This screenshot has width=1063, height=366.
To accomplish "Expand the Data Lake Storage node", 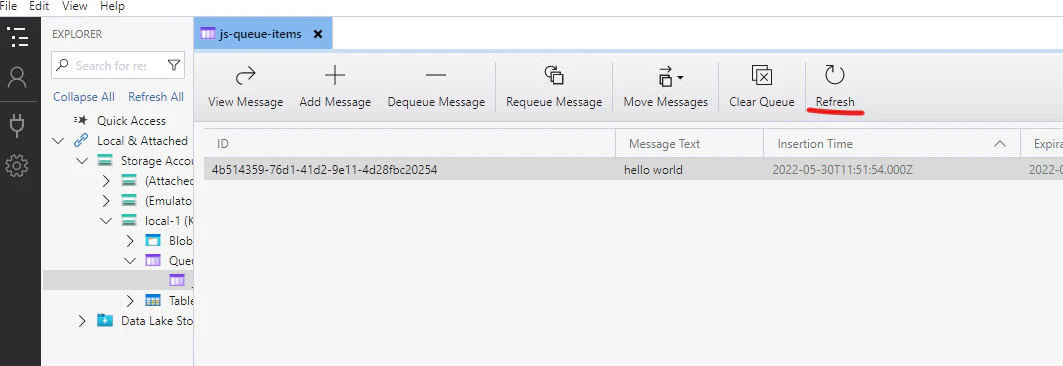I will pyautogui.click(x=82, y=321).
